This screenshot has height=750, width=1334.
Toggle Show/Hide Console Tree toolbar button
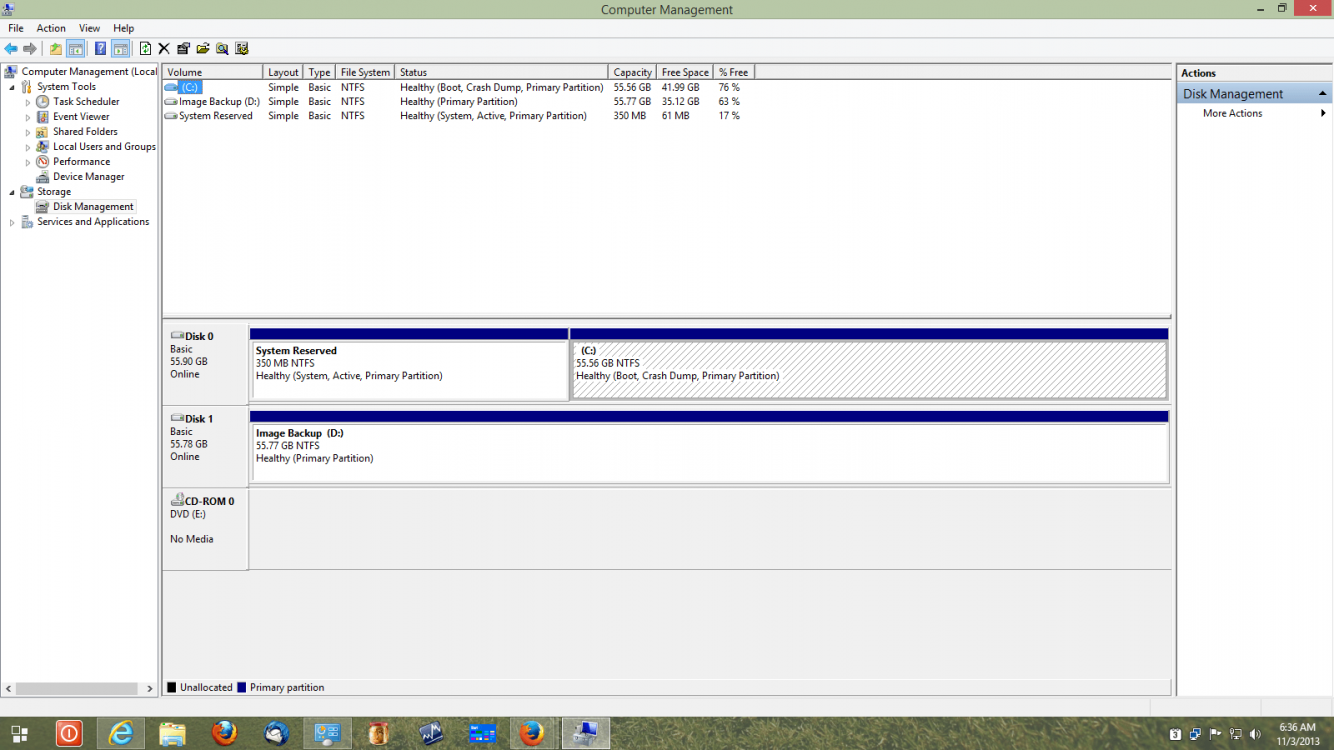coord(75,48)
